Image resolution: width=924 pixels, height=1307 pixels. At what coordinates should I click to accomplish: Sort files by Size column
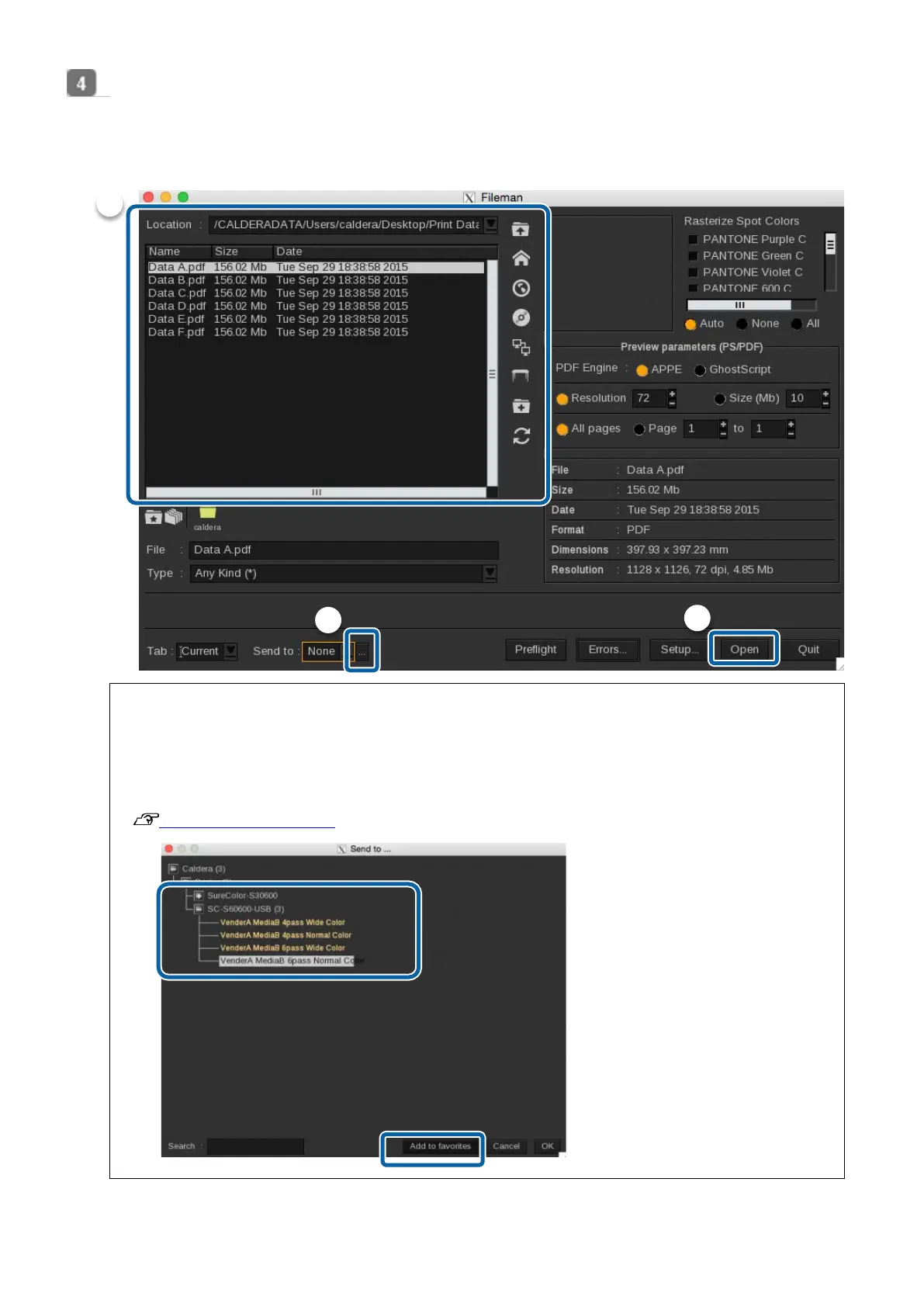coord(242,251)
